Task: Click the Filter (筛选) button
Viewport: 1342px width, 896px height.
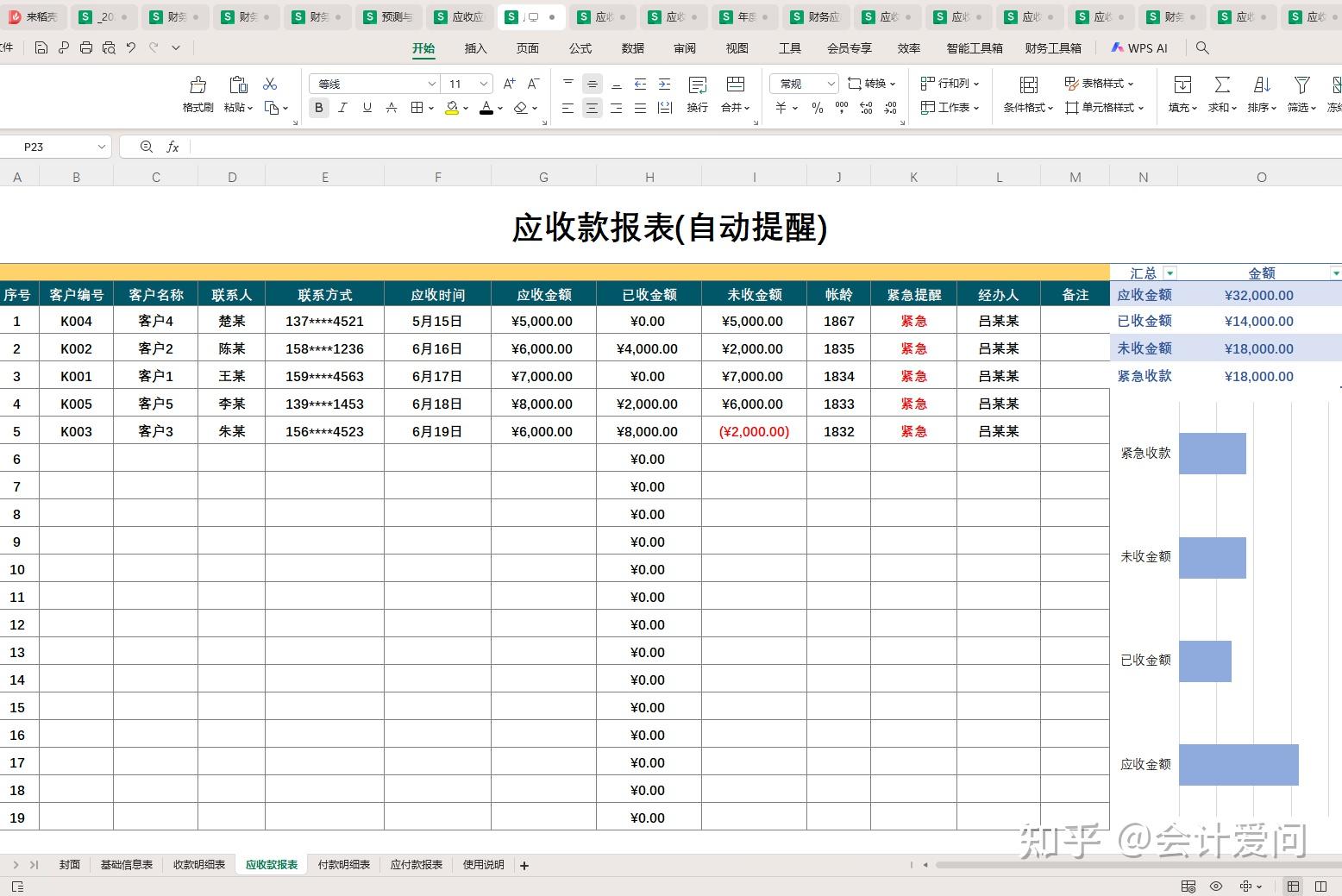Action: coord(1301,95)
